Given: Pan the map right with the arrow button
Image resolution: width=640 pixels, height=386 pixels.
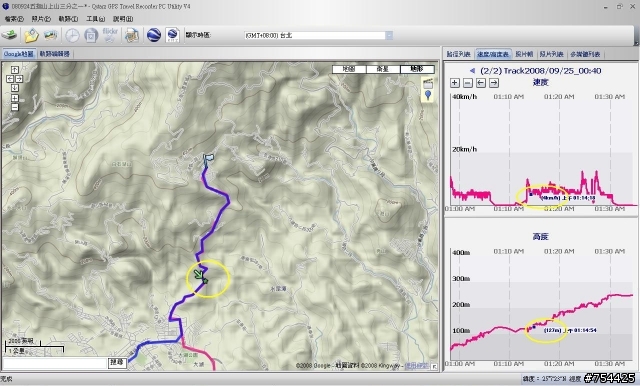Looking at the screenshot, I should [19, 79].
